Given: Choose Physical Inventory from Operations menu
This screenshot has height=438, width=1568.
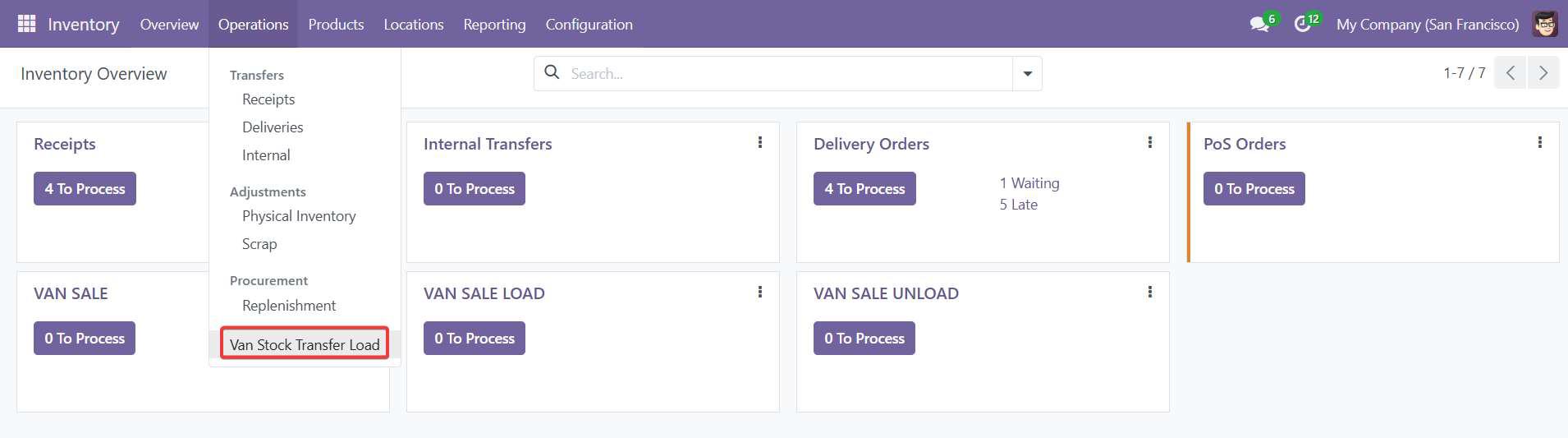Looking at the screenshot, I should [x=299, y=216].
